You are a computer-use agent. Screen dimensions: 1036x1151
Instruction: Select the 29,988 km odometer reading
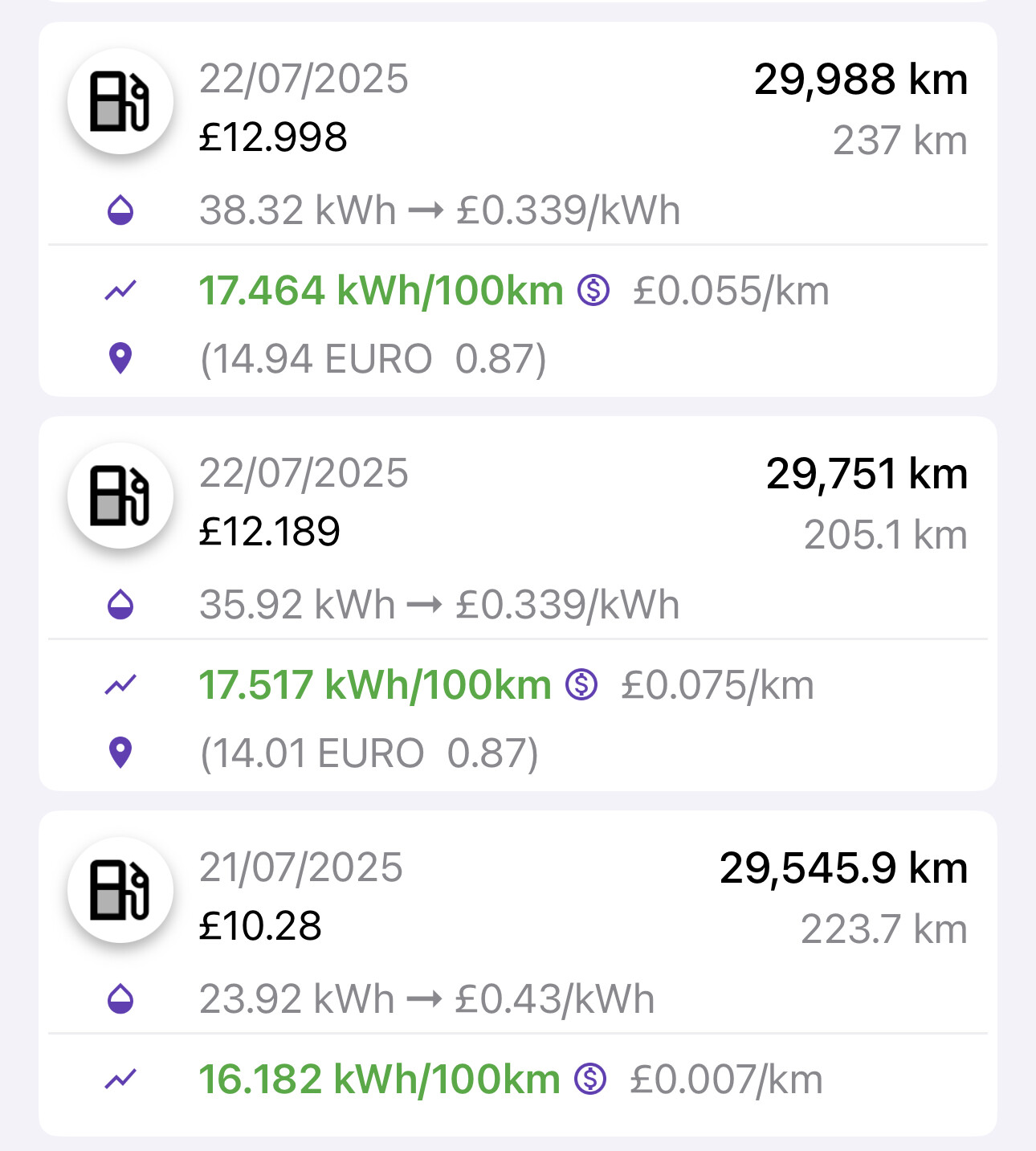click(861, 80)
